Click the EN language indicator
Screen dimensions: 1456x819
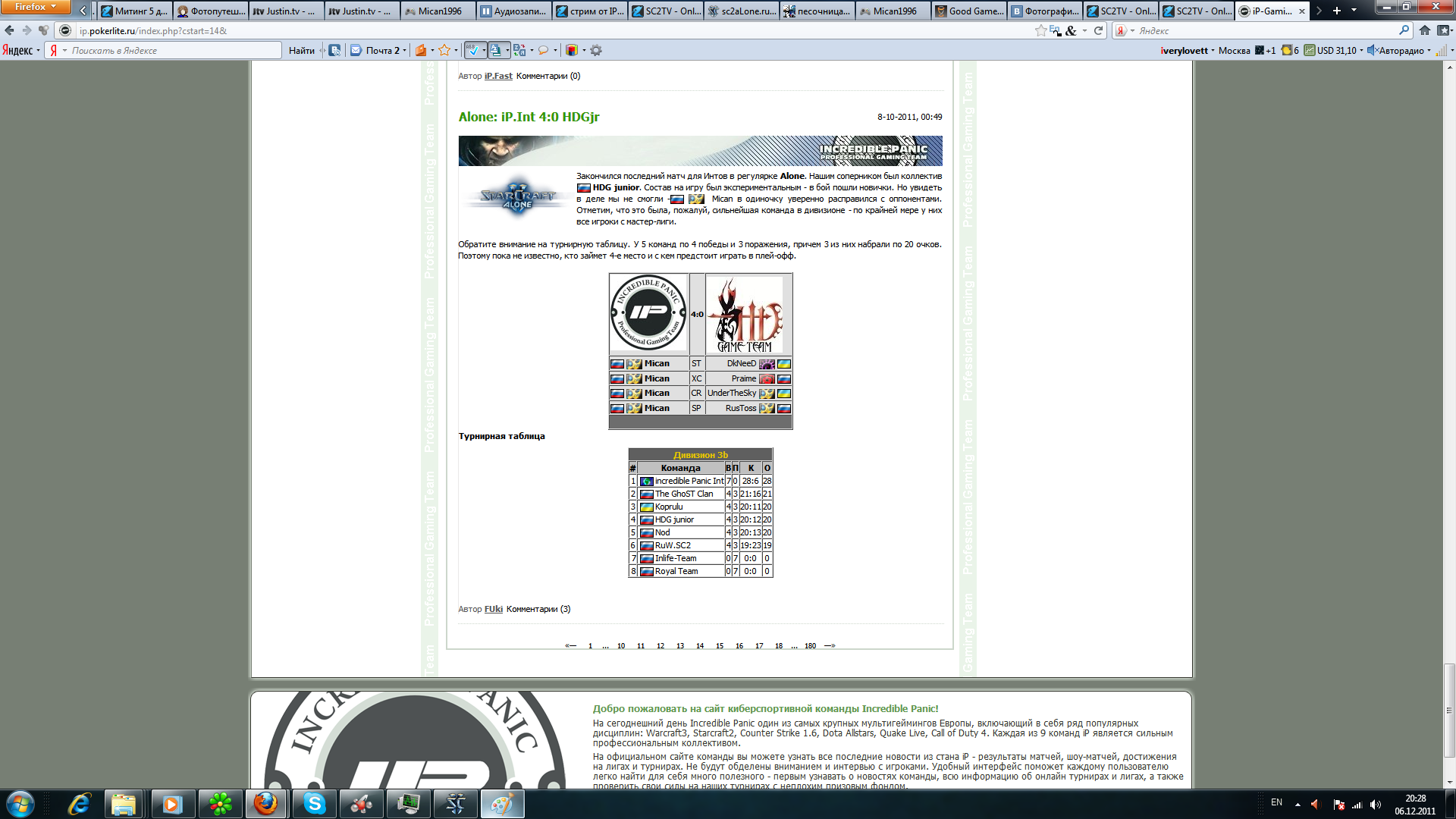pos(1276,802)
